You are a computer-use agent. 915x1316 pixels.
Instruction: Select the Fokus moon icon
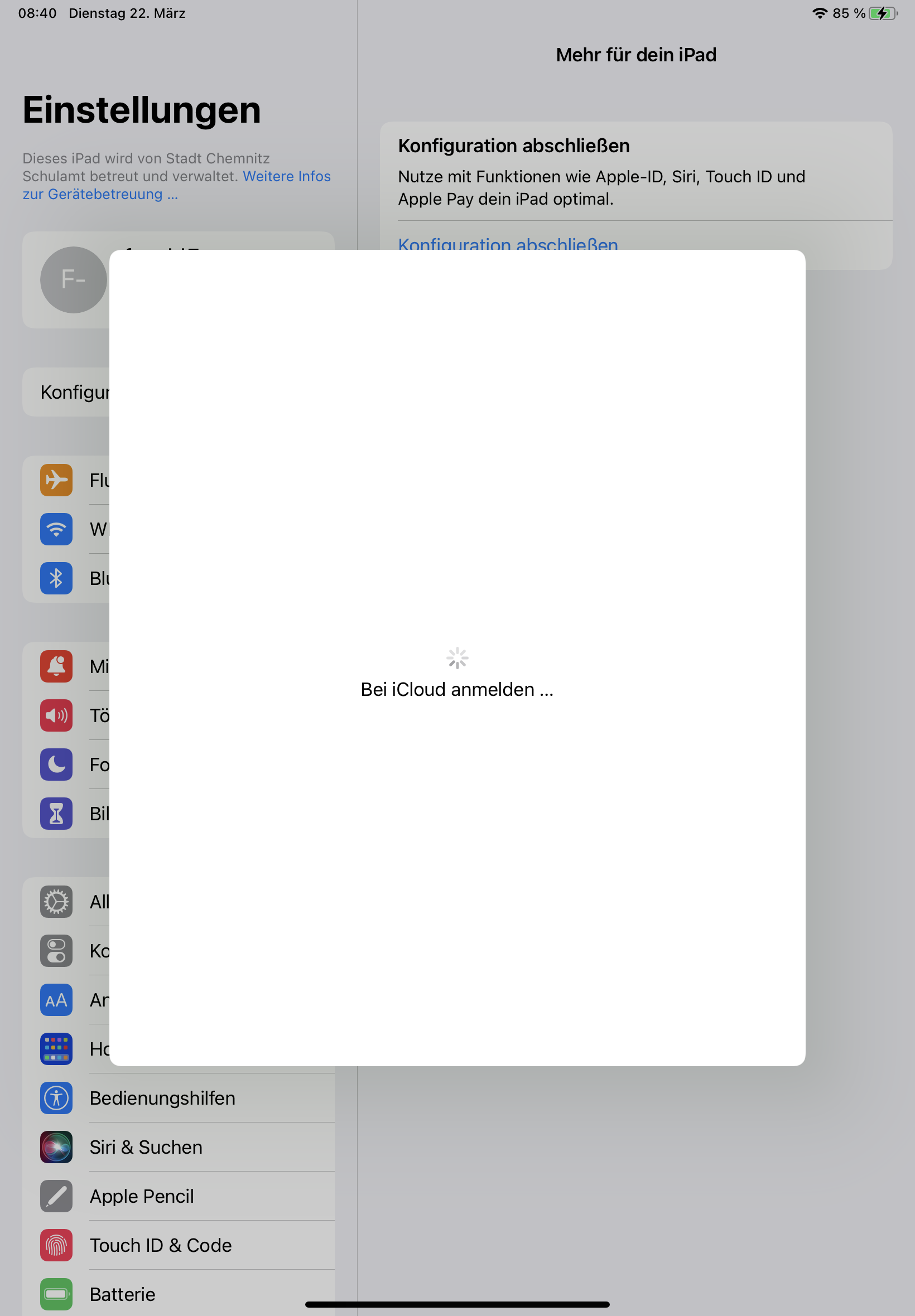[56, 765]
